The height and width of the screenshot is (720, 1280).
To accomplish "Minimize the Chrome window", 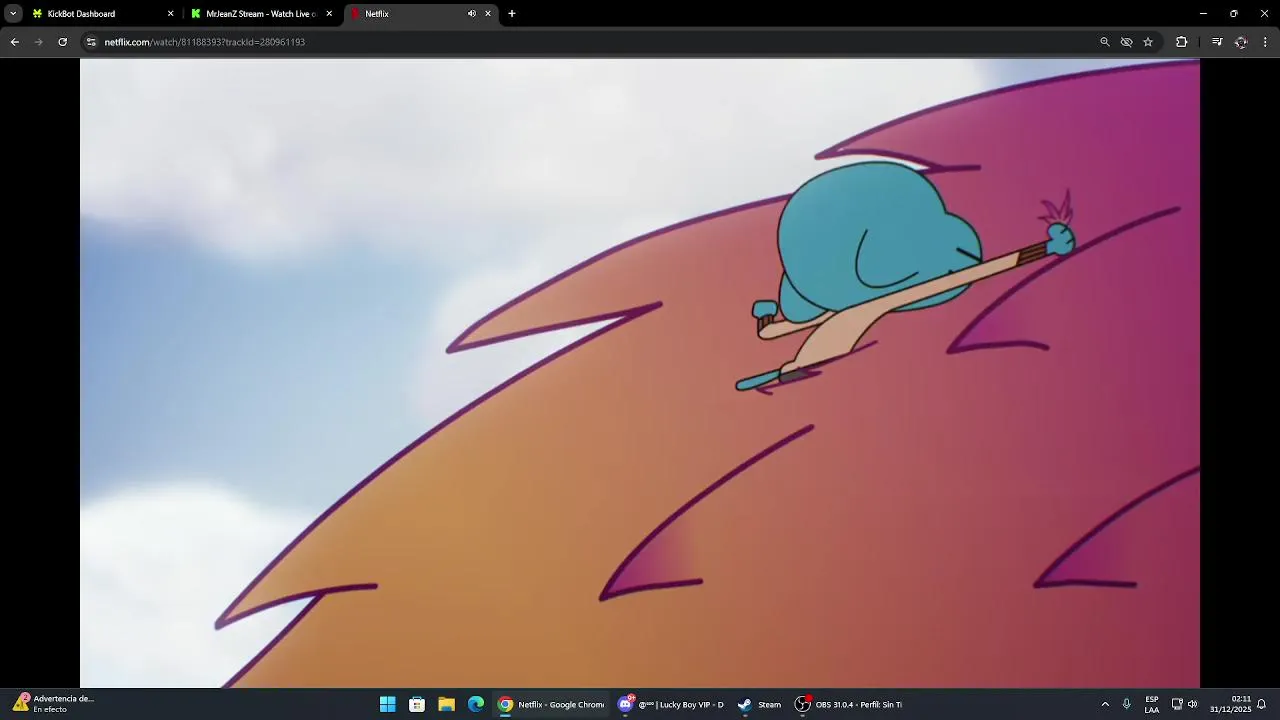I will [1203, 14].
